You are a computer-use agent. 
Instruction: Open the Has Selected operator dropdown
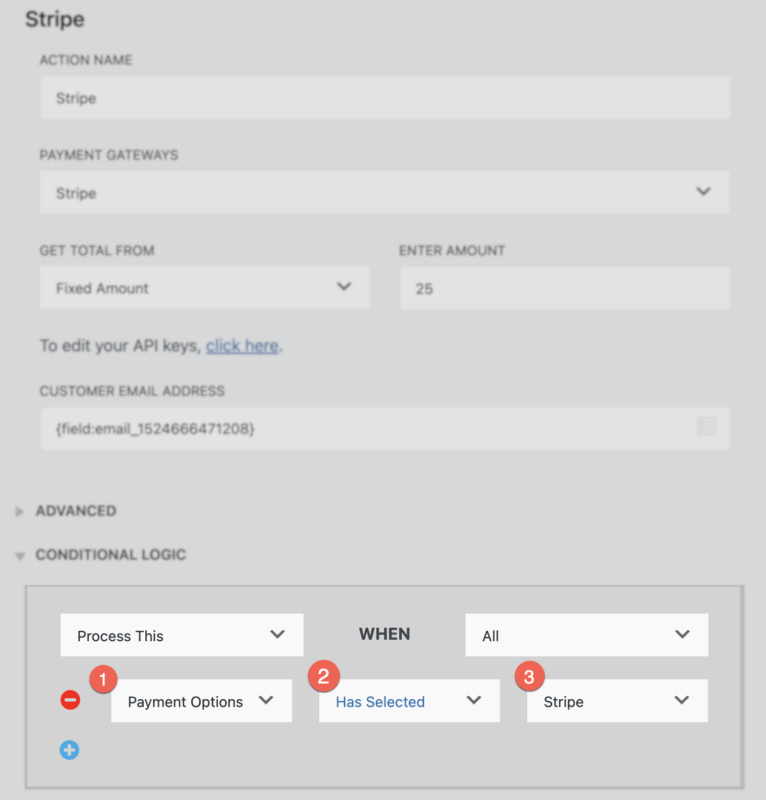pos(408,701)
